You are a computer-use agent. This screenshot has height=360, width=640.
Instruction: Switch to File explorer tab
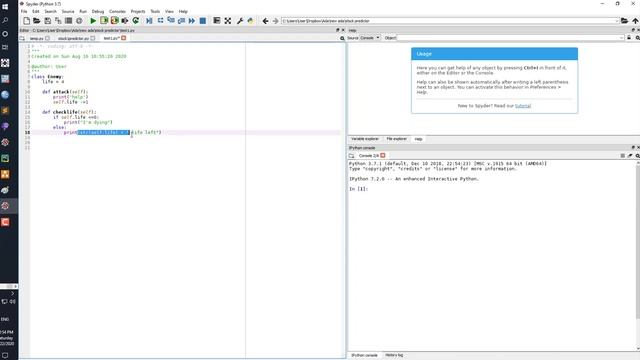tap(396, 139)
